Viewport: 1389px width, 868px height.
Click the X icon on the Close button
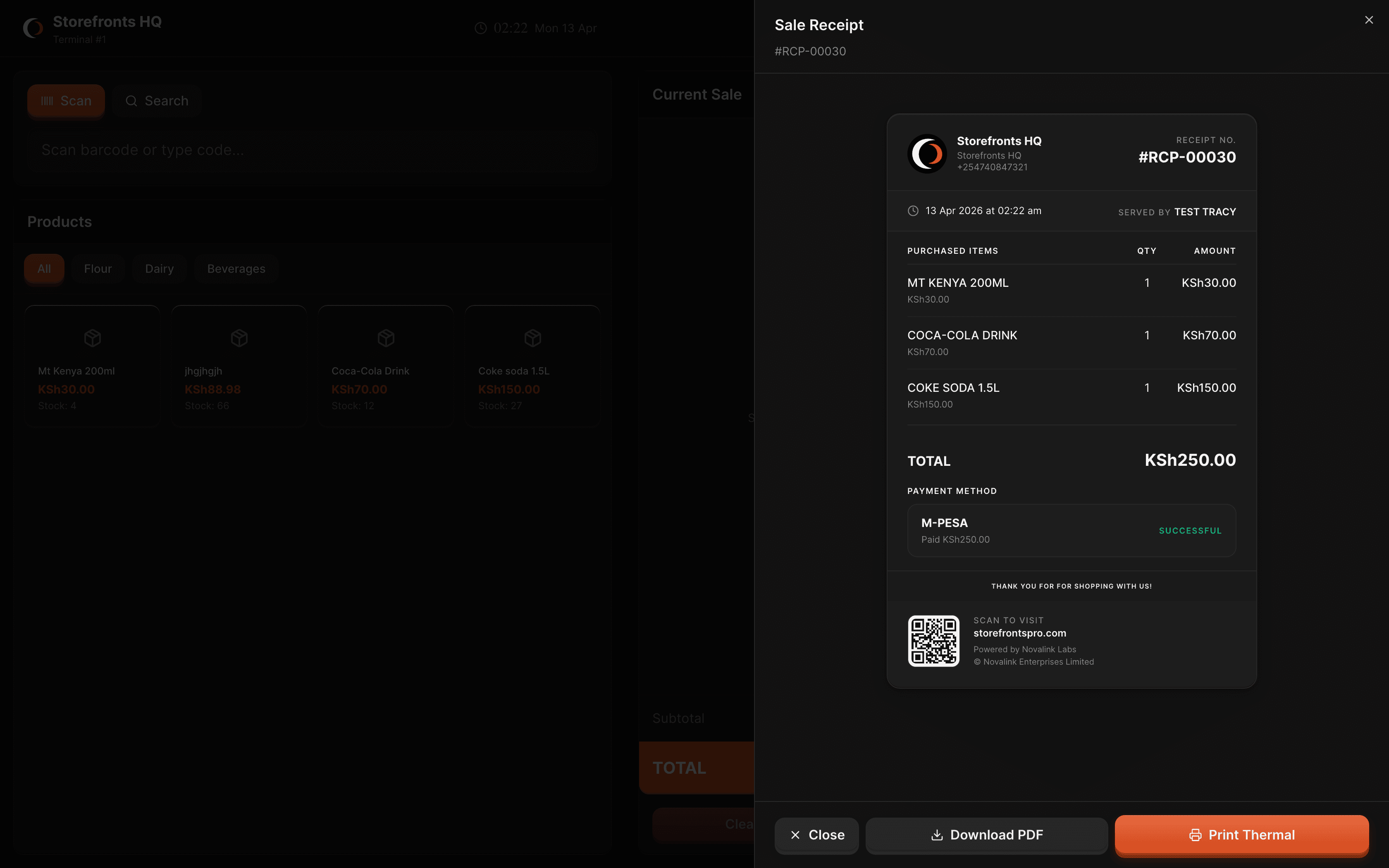tap(795, 835)
